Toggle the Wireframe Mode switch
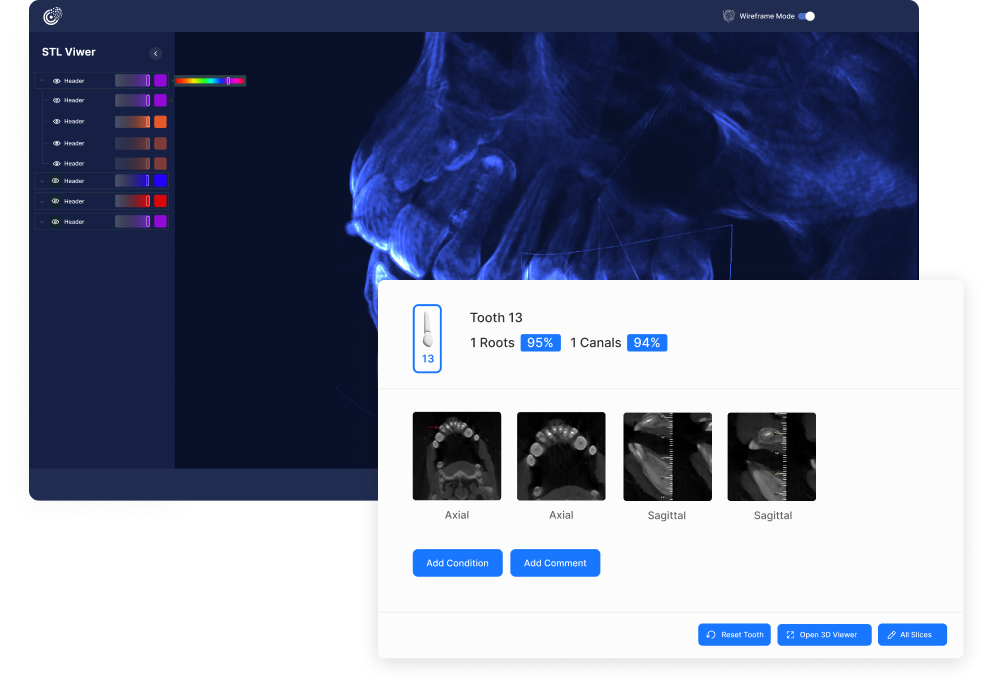 coord(807,16)
